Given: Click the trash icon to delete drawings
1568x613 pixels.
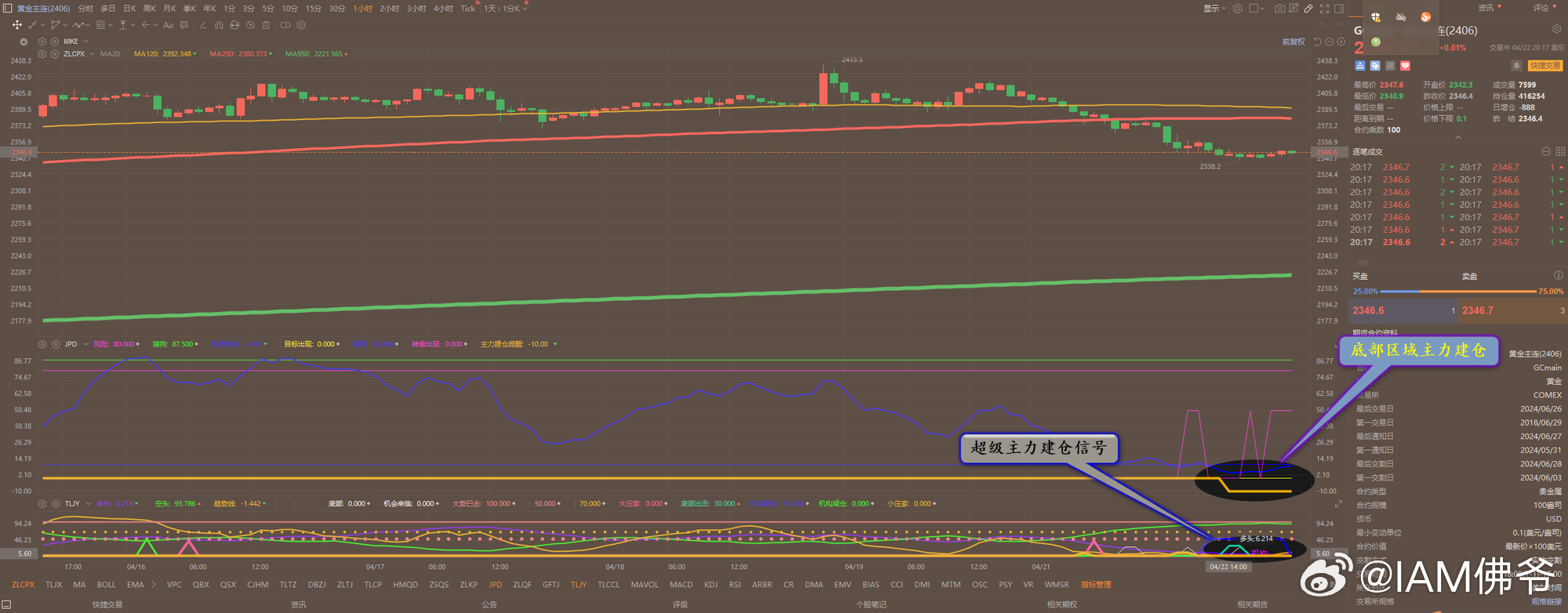Looking at the screenshot, I should [x=266, y=25].
